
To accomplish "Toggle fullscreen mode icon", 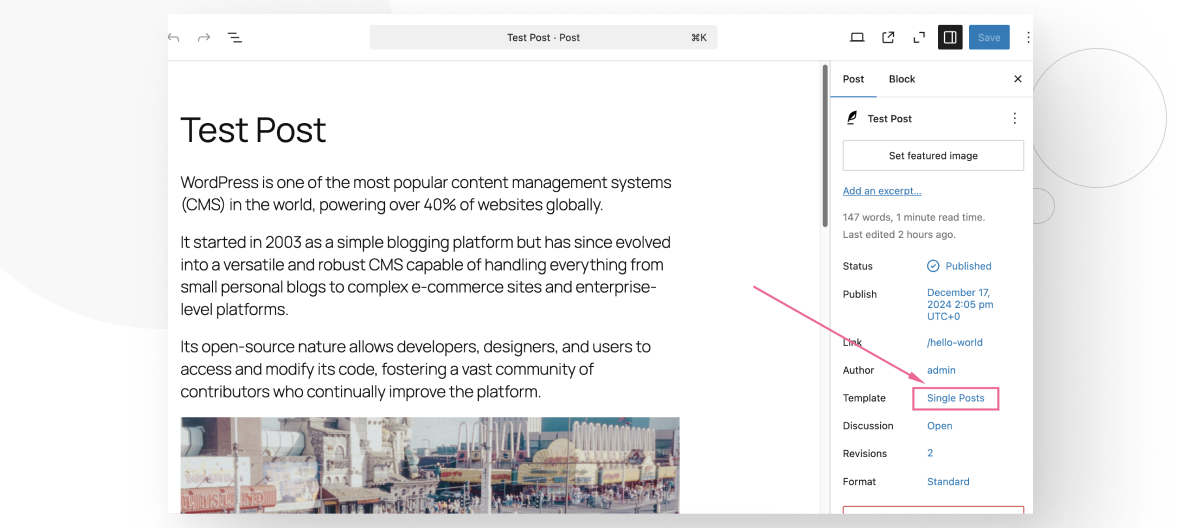I will click(919, 38).
